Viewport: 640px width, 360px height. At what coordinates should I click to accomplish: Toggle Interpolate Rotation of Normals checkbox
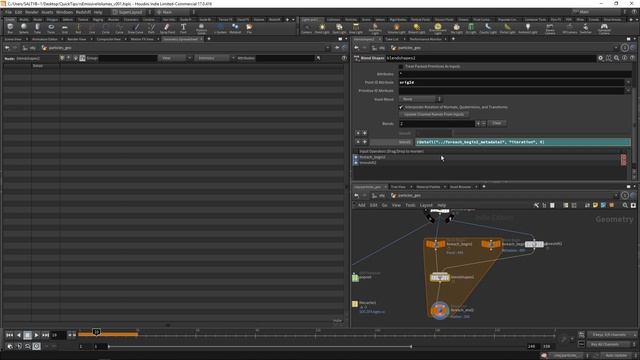pyautogui.click(x=401, y=107)
